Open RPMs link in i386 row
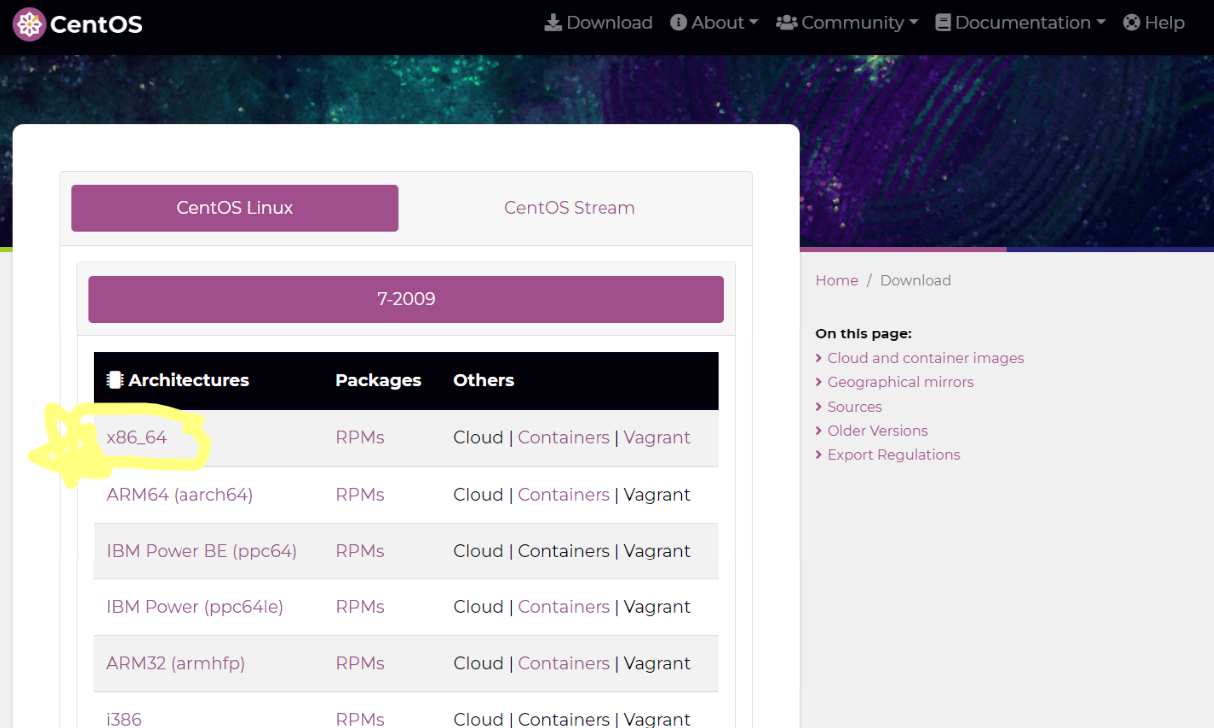 360,719
